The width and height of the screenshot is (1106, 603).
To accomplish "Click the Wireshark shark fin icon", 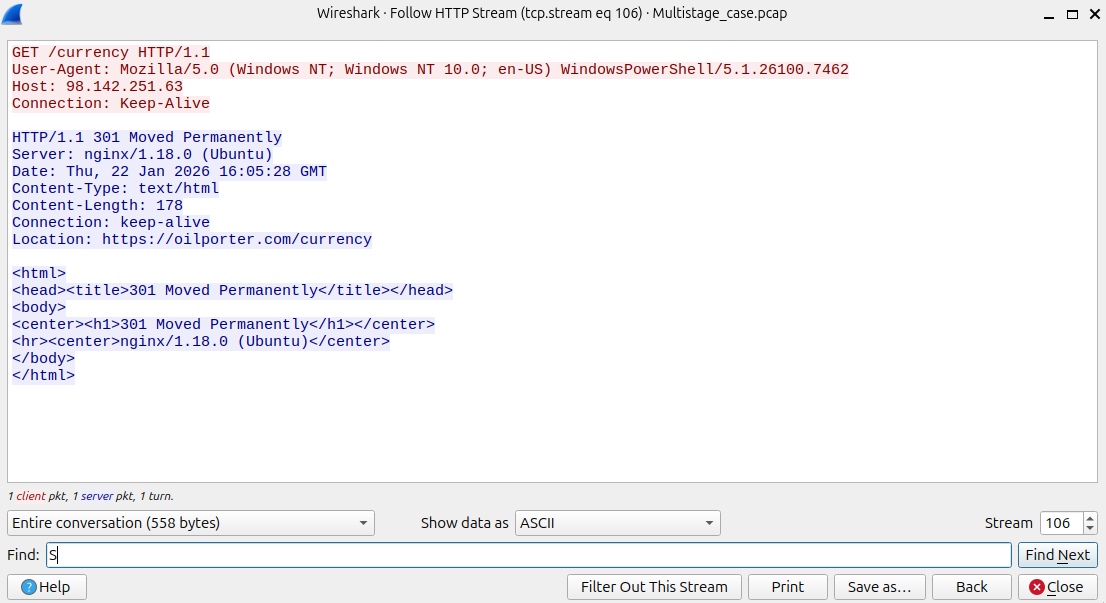I will [x=12, y=13].
